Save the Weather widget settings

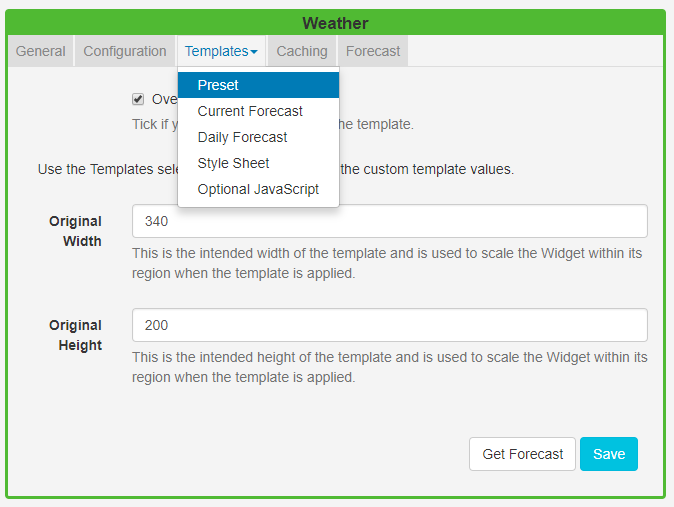608,454
